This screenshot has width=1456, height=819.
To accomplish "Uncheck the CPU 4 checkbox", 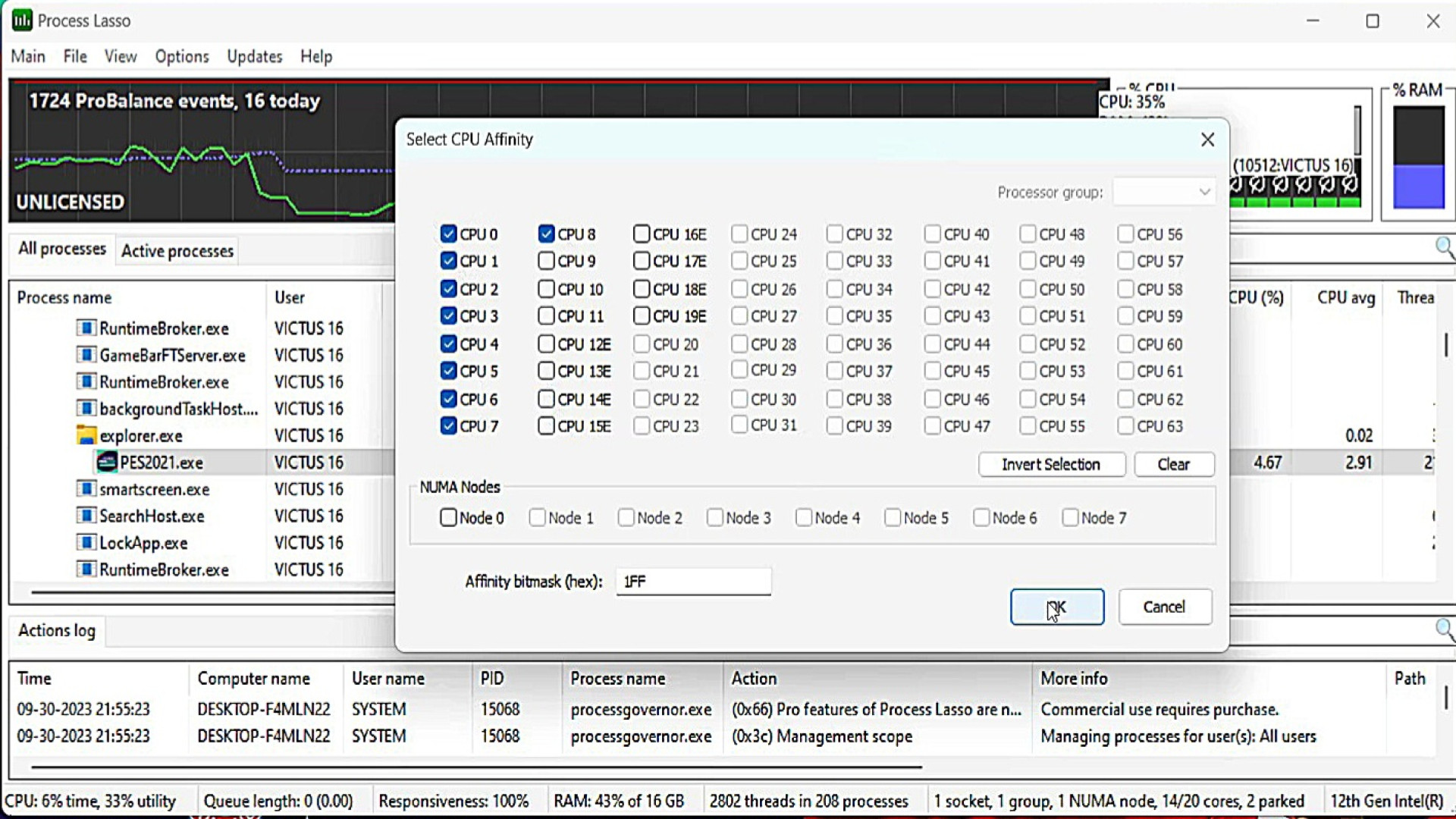I will pos(448,344).
